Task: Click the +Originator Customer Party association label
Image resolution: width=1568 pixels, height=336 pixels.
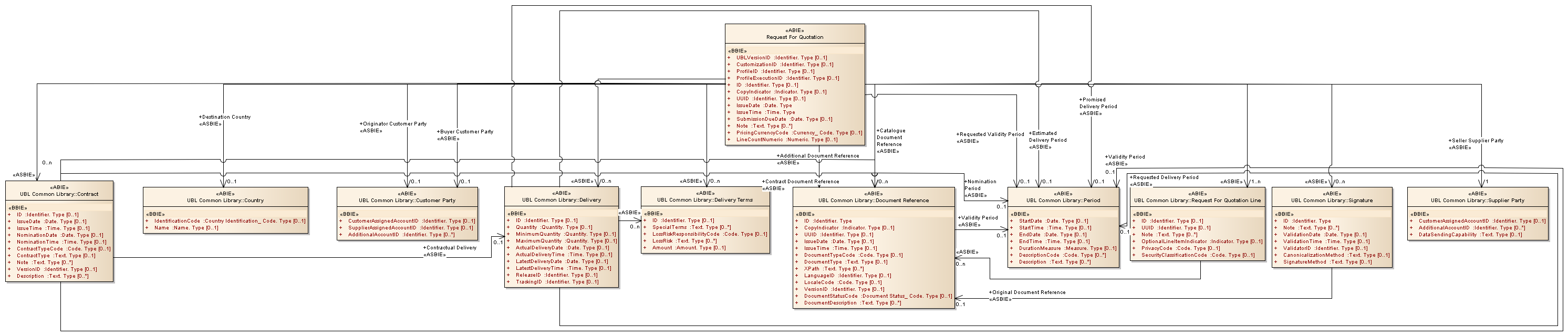Action: [394, 123]
